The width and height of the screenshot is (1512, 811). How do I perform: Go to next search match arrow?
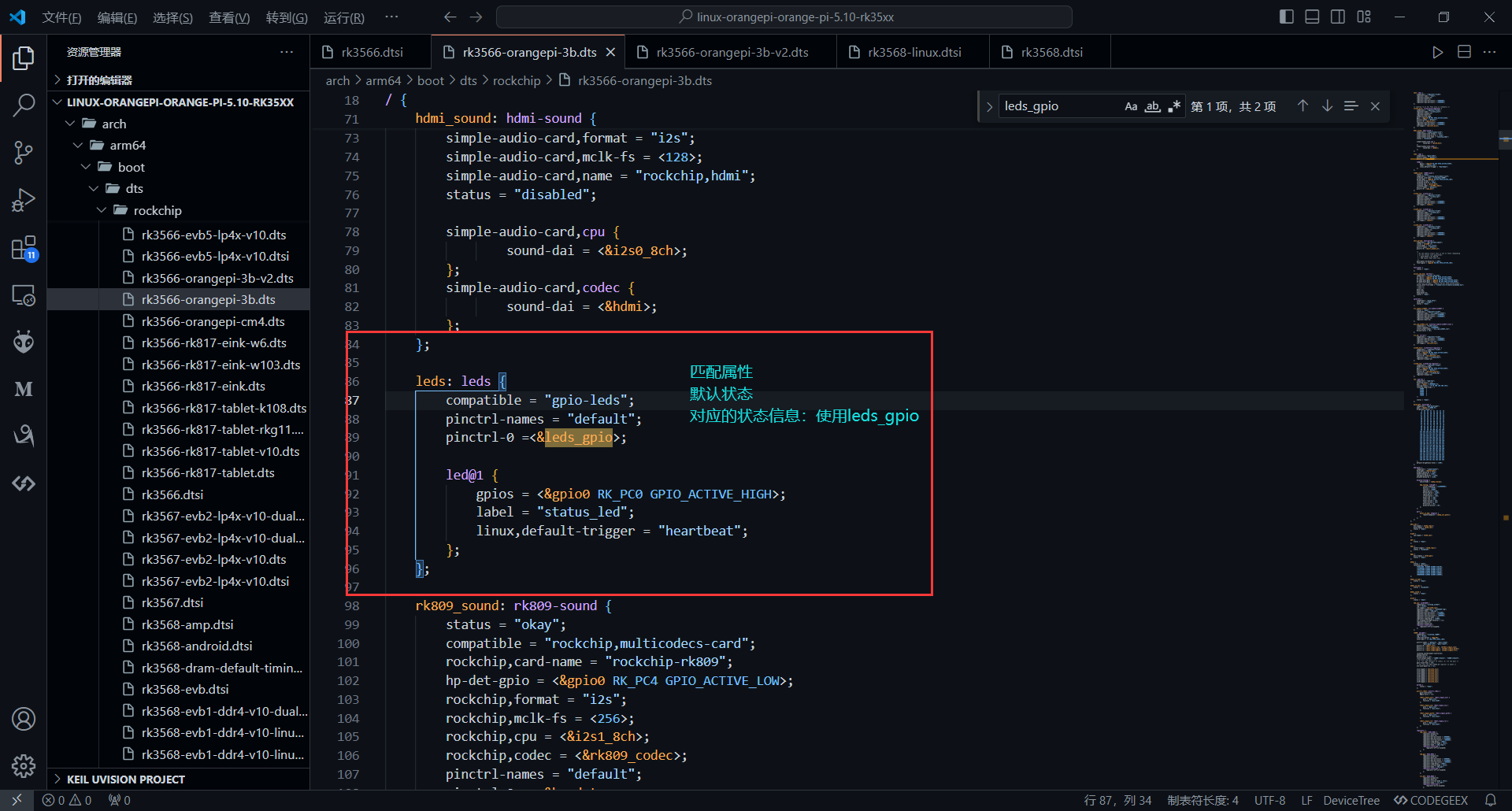click(1327, 106)
